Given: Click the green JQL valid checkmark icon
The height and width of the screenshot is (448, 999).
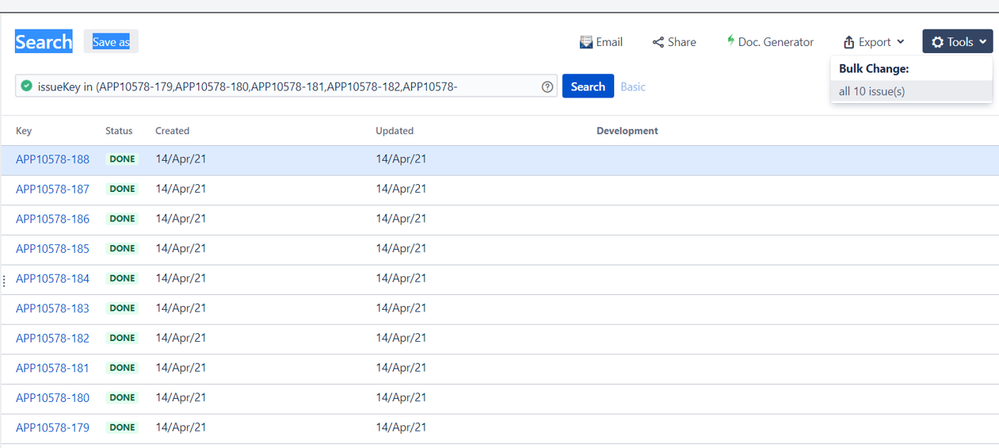Looking at the screenshot, I should 26,85.
